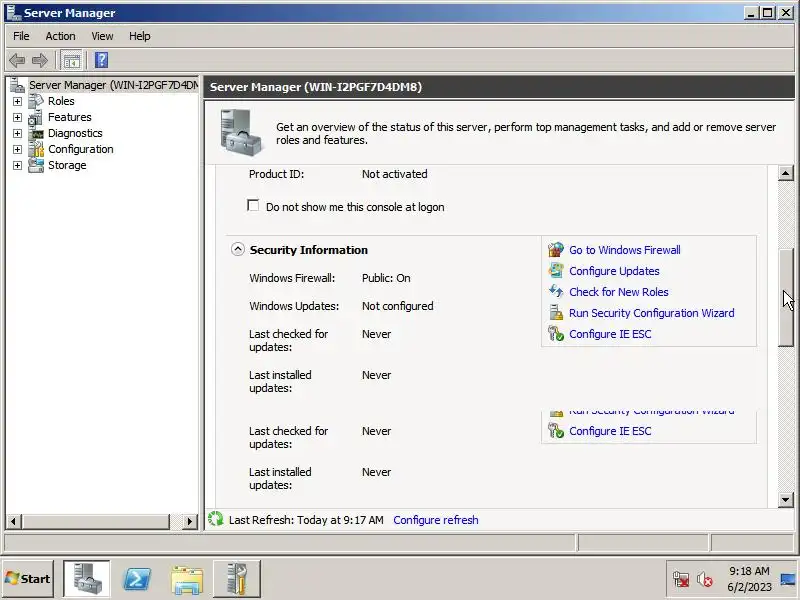Launch Windows PowerShell from the taskbar

coord(137,579)
